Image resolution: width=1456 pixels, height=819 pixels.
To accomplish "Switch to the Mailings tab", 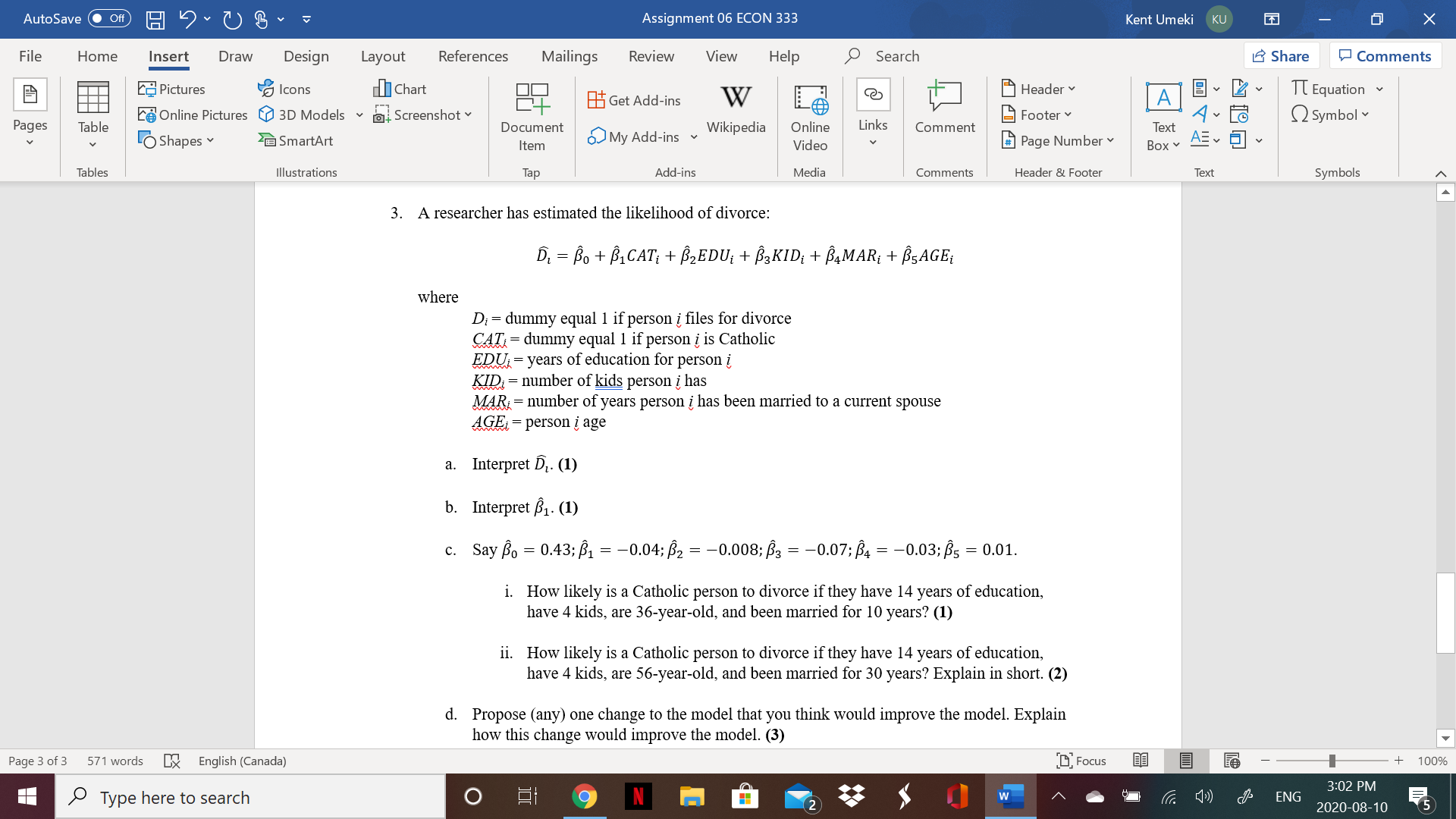I will click(x=569, y=55).
